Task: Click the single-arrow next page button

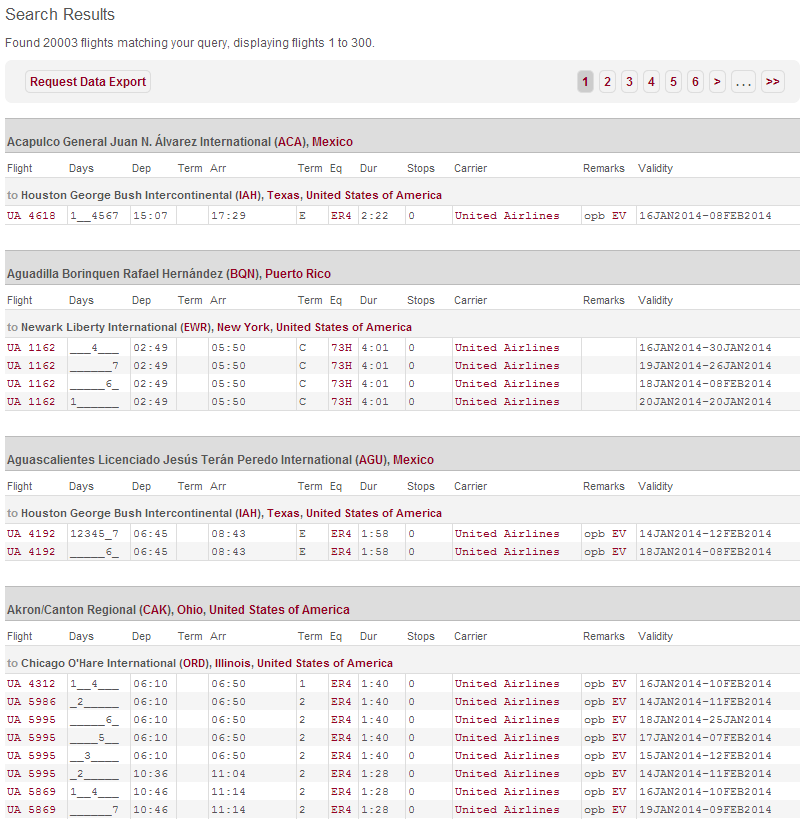Action: [x=717, y=82]
